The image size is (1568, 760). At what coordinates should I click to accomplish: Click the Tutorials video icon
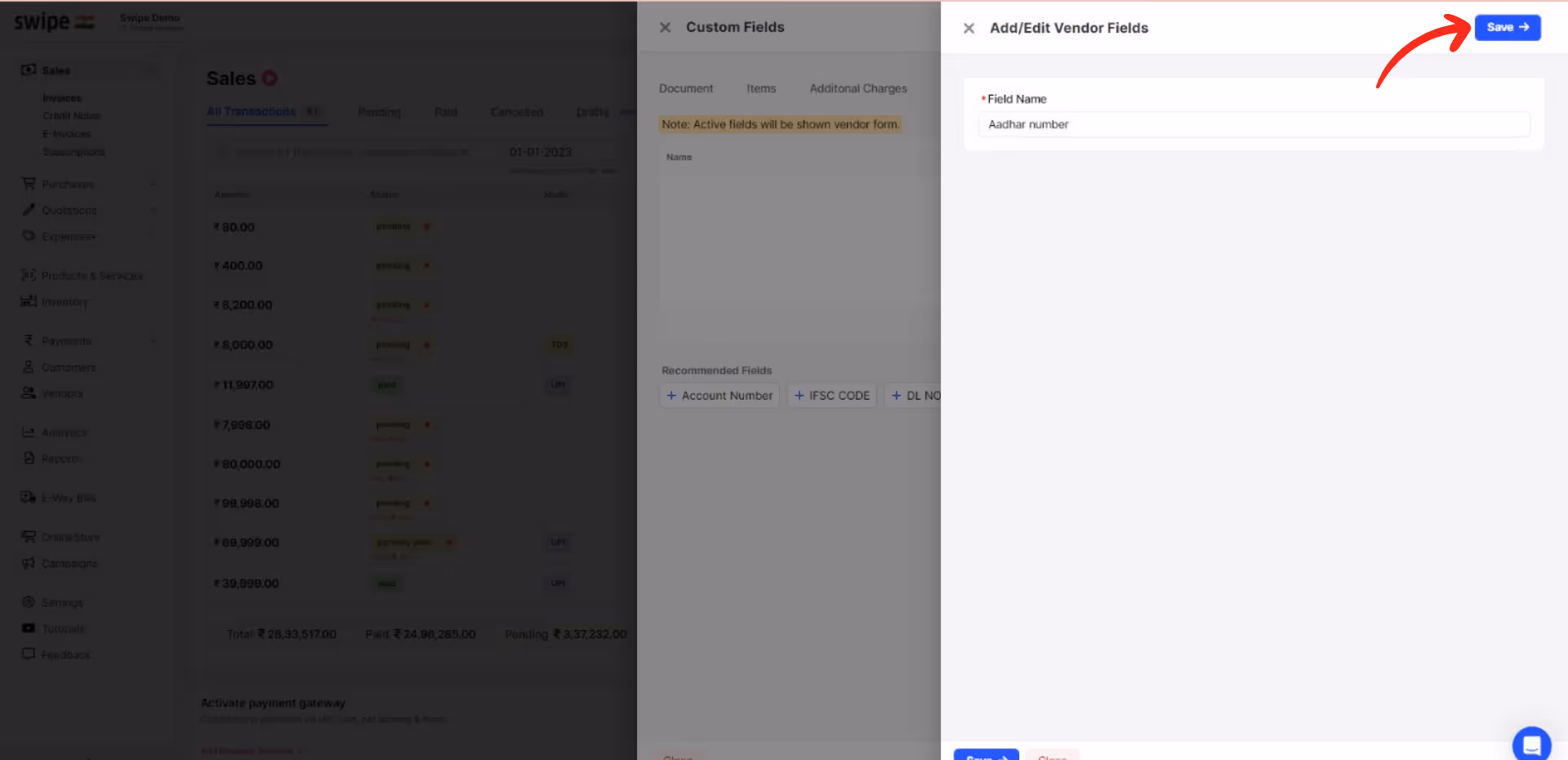click(x=29, y=628)
